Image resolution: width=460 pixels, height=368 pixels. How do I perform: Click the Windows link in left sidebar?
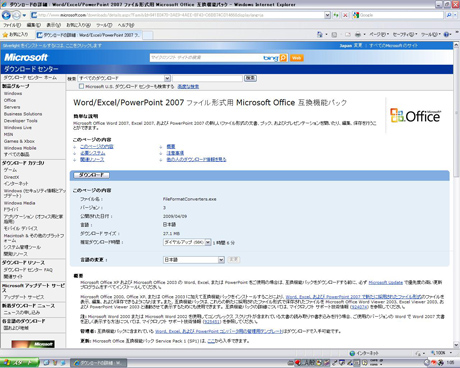[13, 94]
